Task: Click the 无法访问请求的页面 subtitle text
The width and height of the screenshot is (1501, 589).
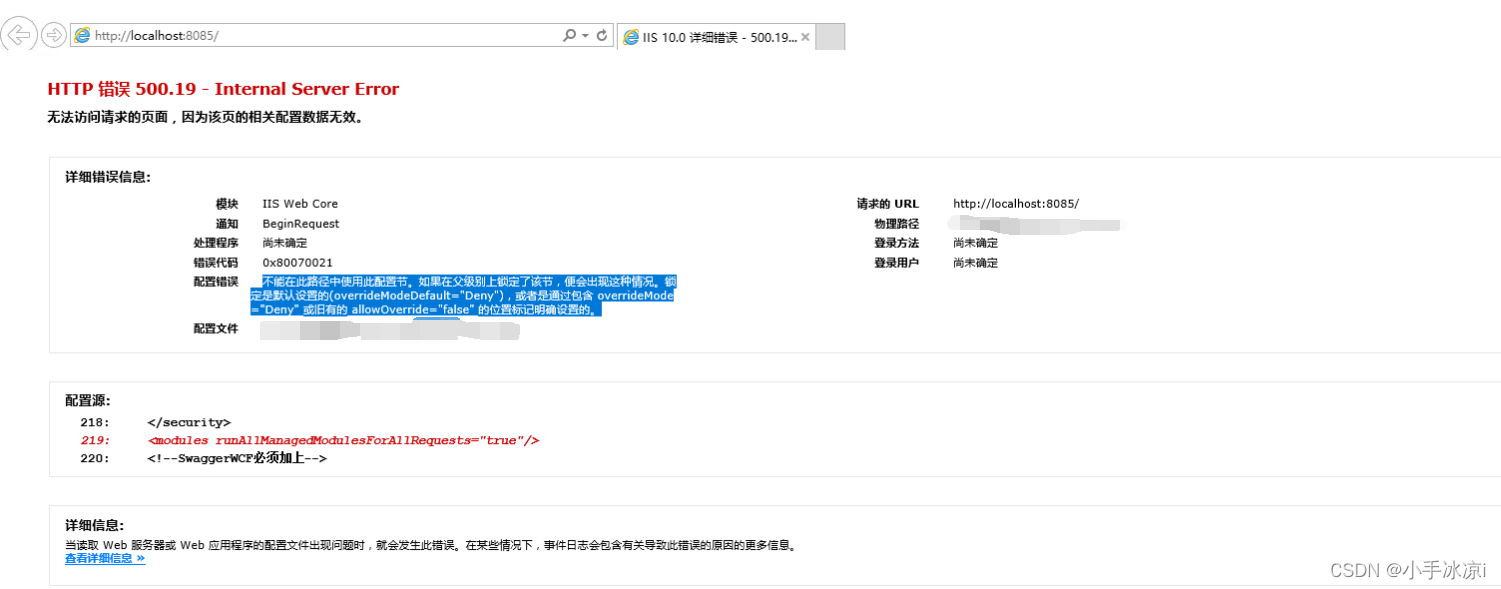Action: 205,117
